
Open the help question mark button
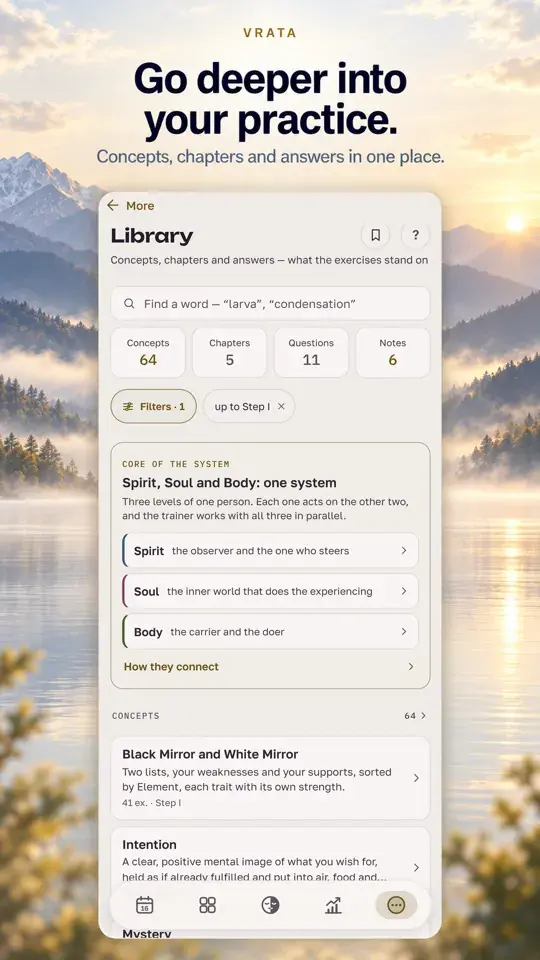pos(415,234)
